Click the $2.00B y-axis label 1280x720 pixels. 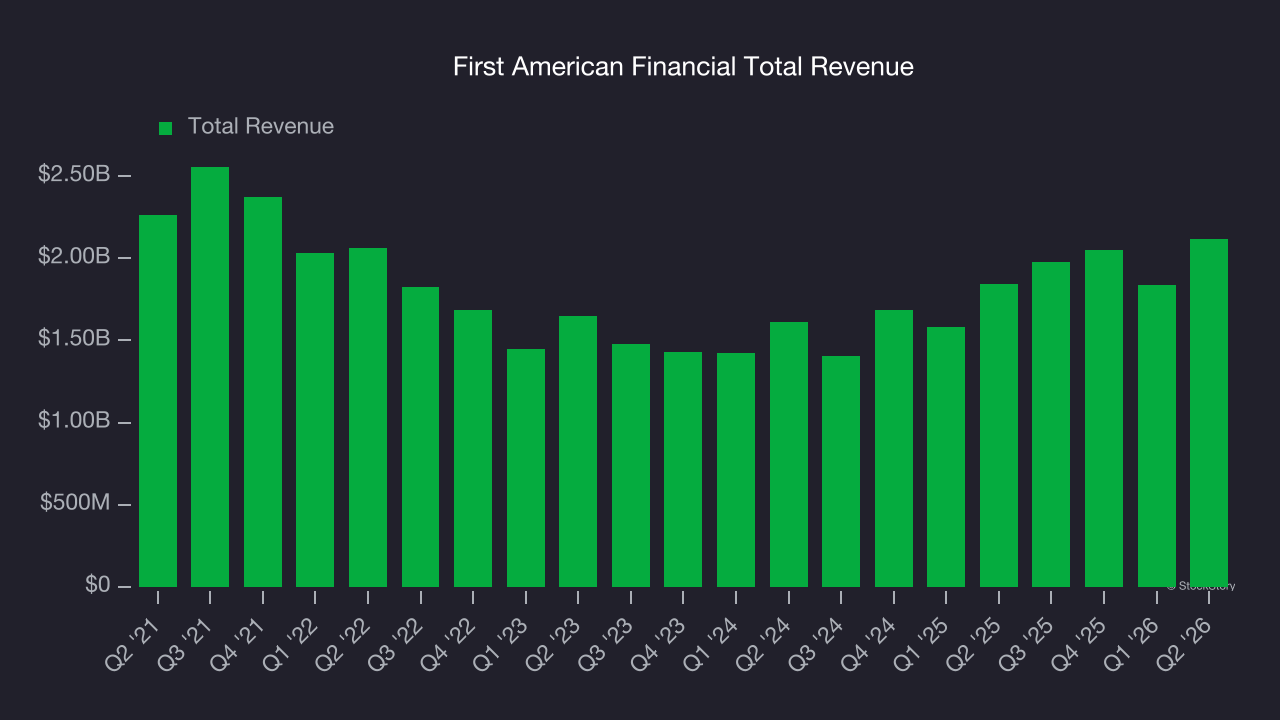pyautogui.click(x=74, y=257)
